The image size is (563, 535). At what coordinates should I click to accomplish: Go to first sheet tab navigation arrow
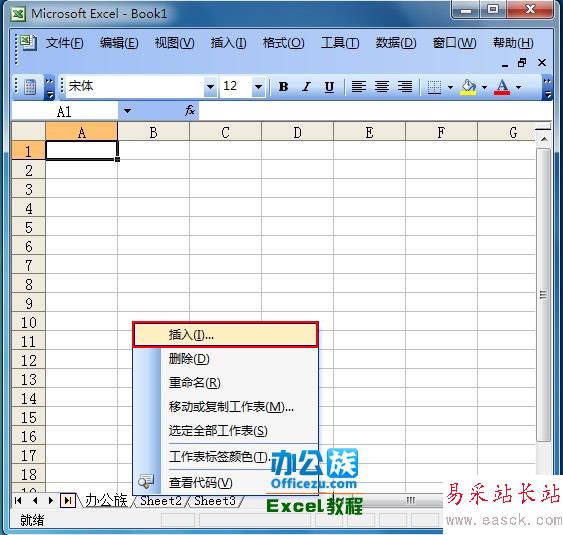[18, 500]
